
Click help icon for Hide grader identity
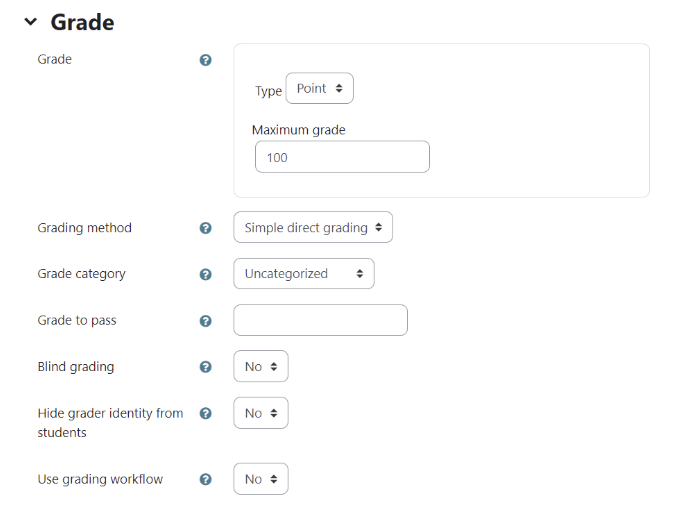pos(206,413)
